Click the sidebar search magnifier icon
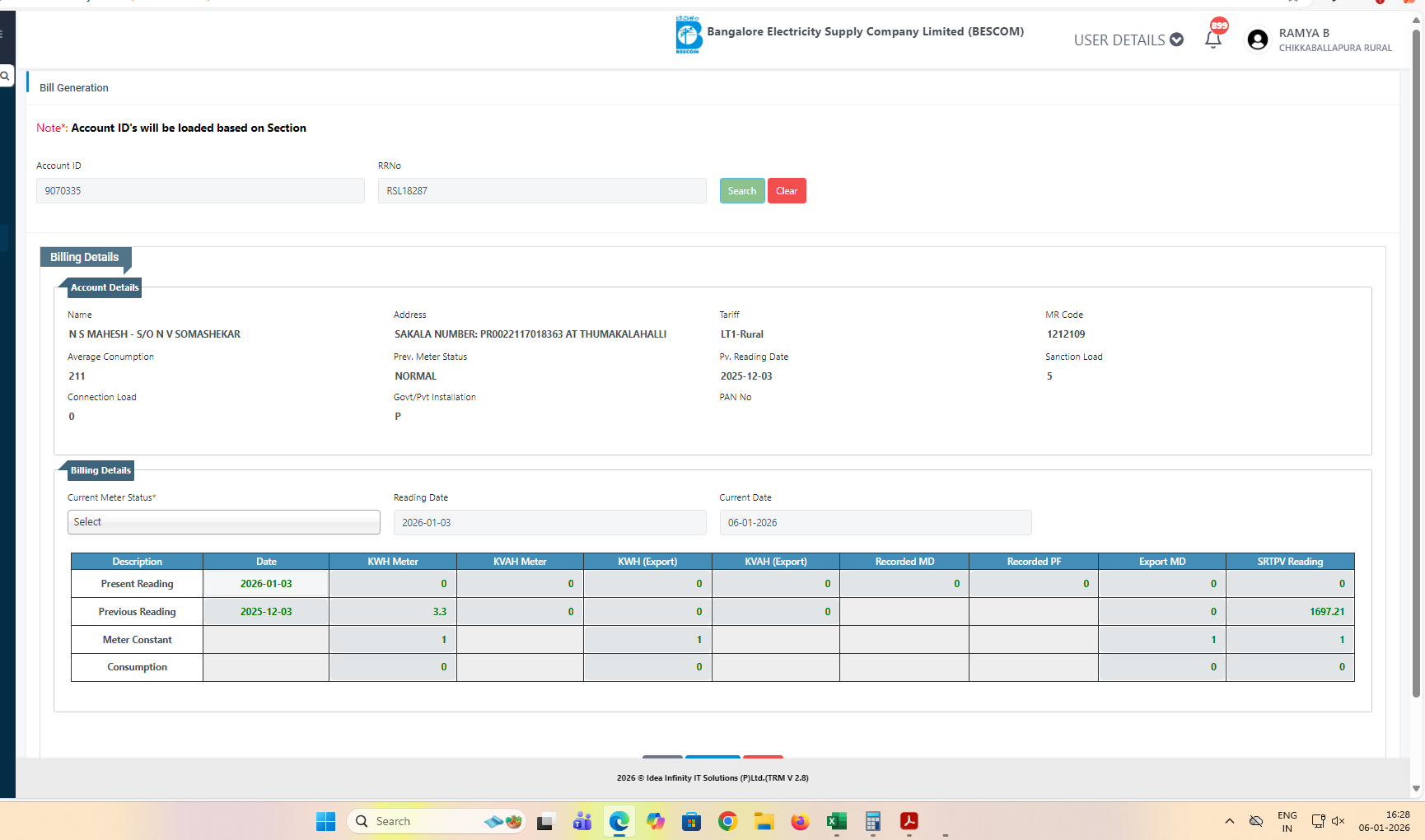Image resolution: width=1425 pixels, height=840 pixels. click(5, 76)
